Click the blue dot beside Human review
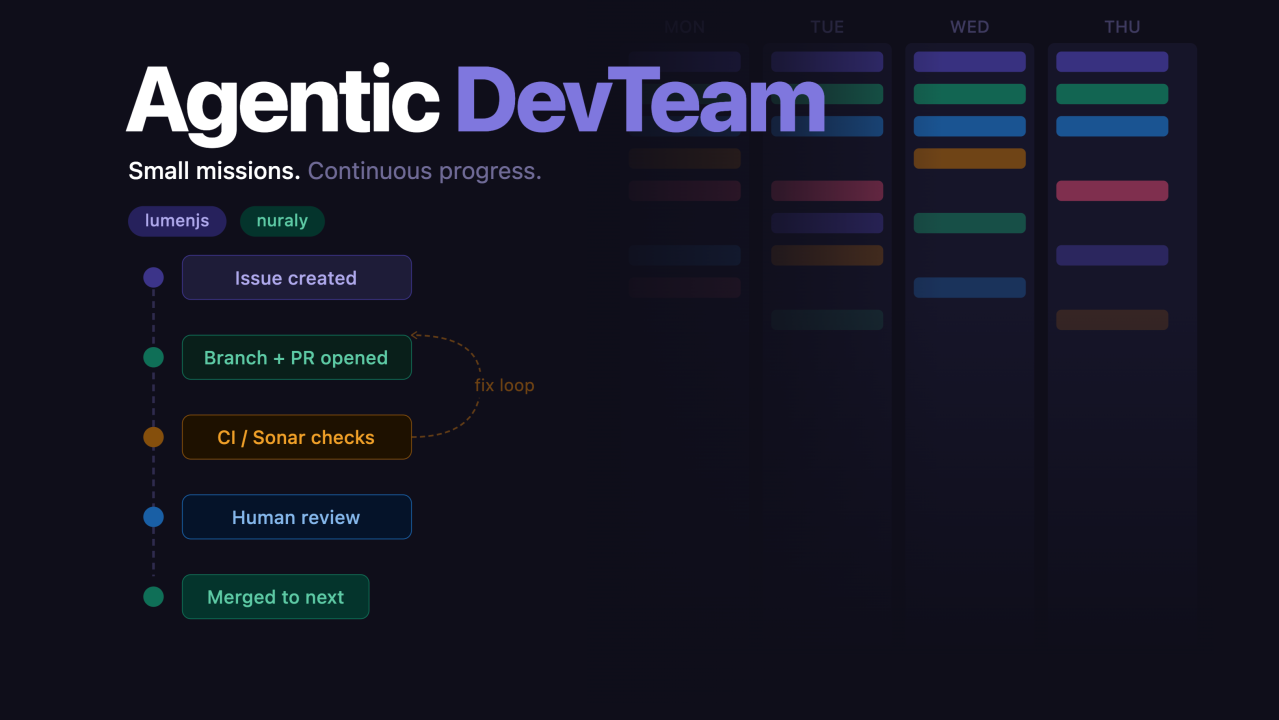Screen dimensions: 1279x720 153,517
